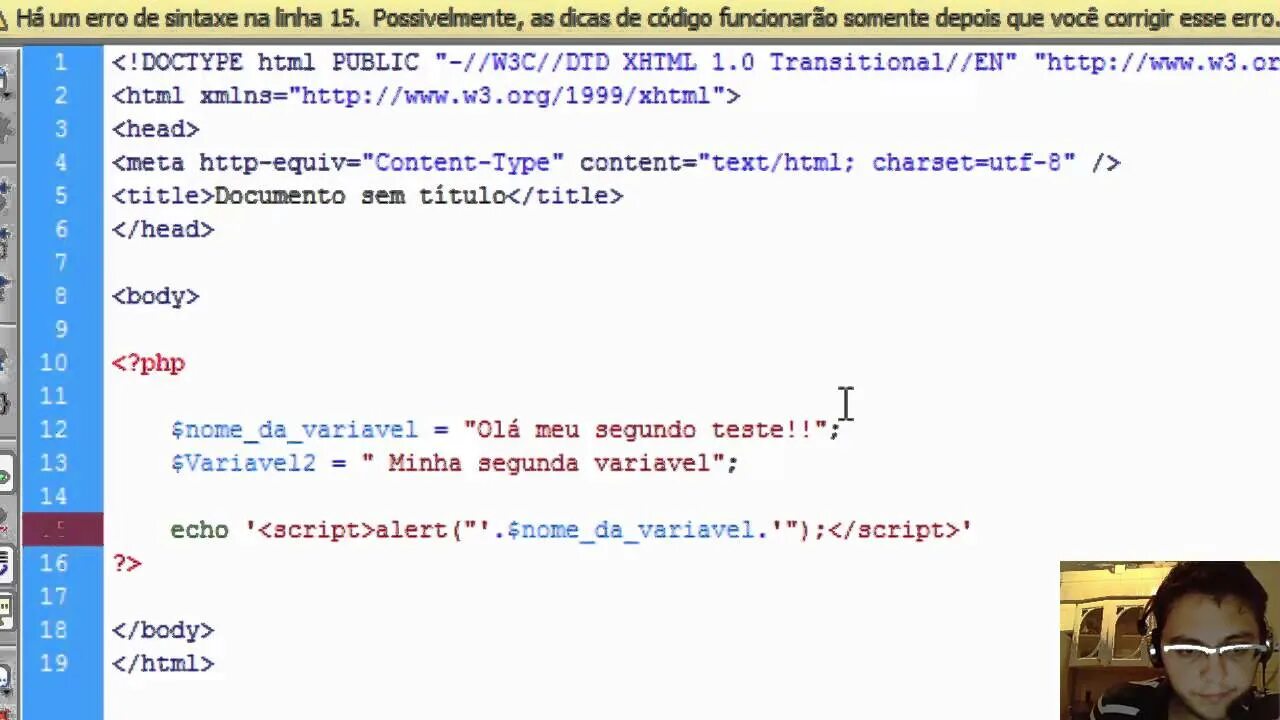Screen dimensions: 1280x720
Task: Click the xmlns URL "http://www.w3.org/1999/xhtml"
Action: [506, 96]
